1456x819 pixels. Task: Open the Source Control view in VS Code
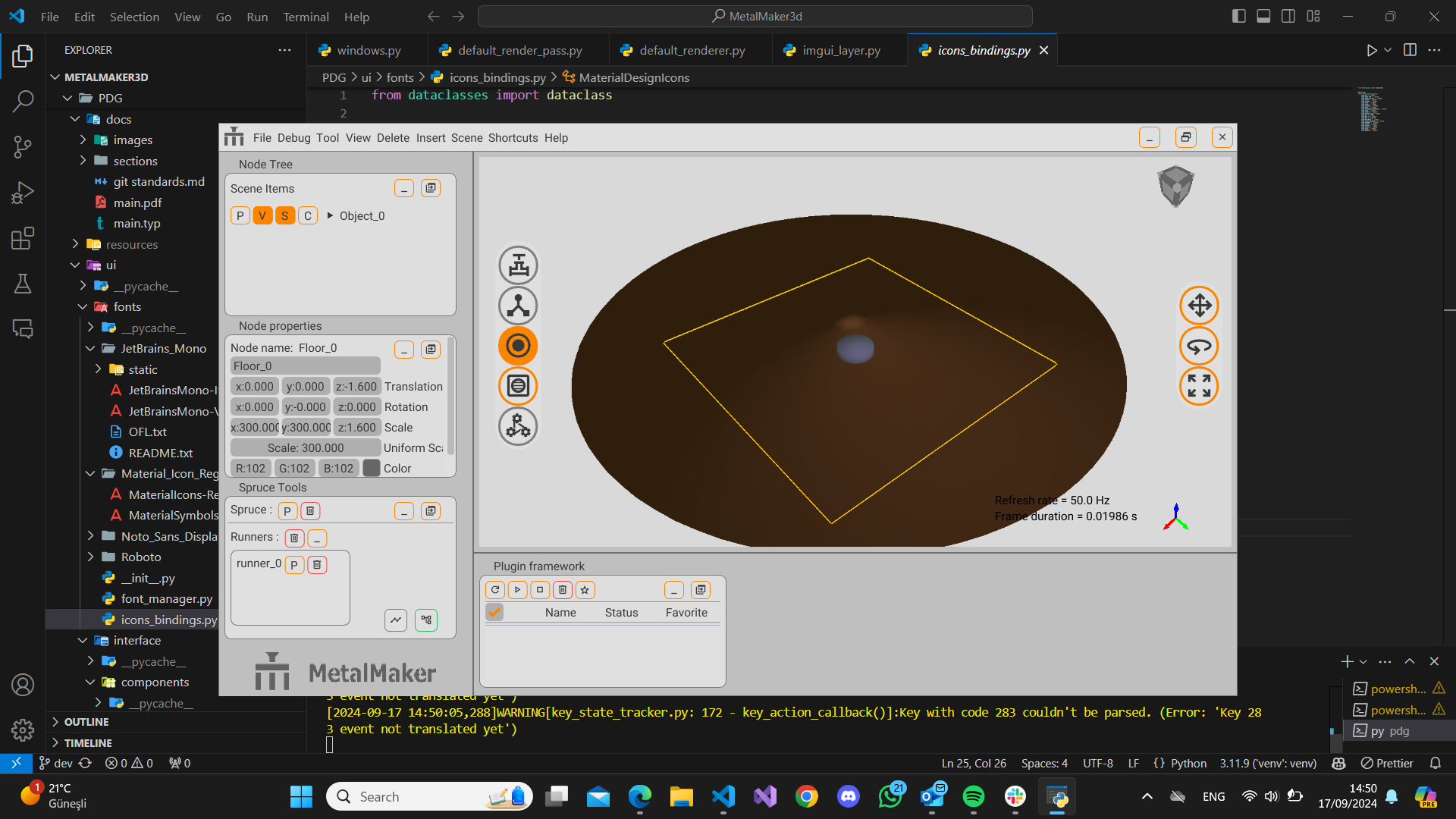click(x=23, y=147)
